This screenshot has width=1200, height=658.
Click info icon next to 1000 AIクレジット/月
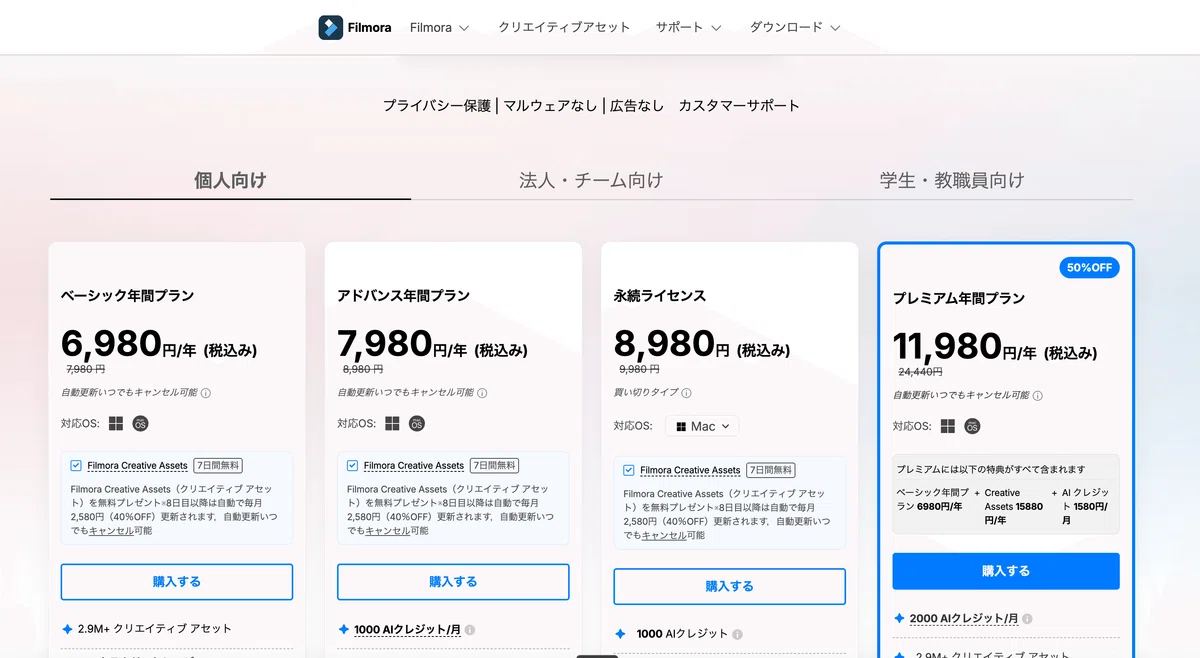[470, 630]
